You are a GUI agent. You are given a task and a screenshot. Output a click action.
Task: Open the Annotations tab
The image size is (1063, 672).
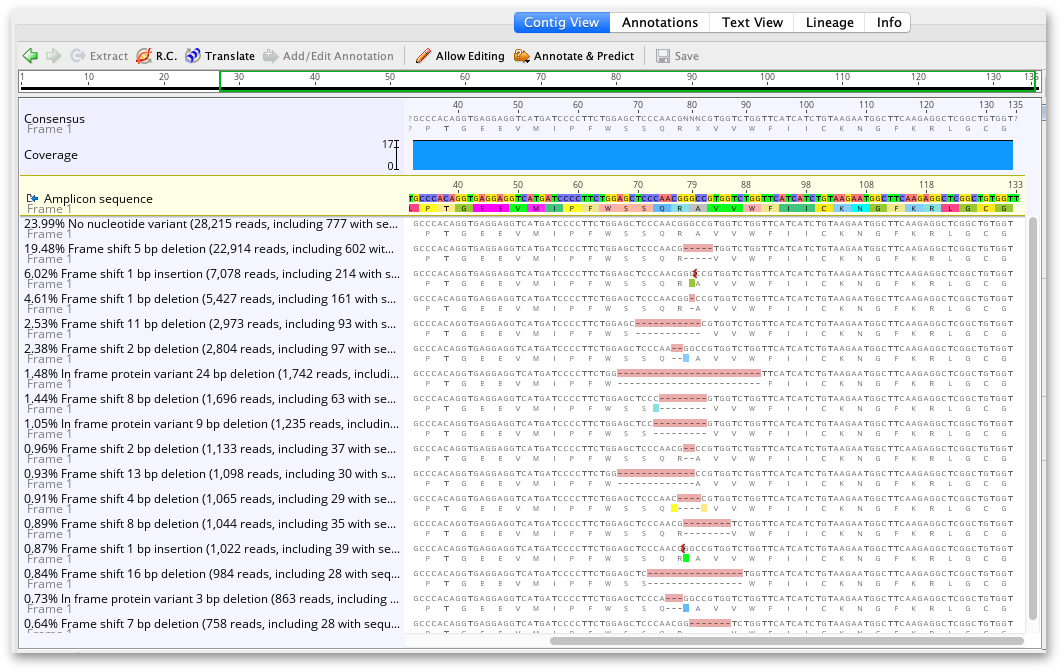660,22
